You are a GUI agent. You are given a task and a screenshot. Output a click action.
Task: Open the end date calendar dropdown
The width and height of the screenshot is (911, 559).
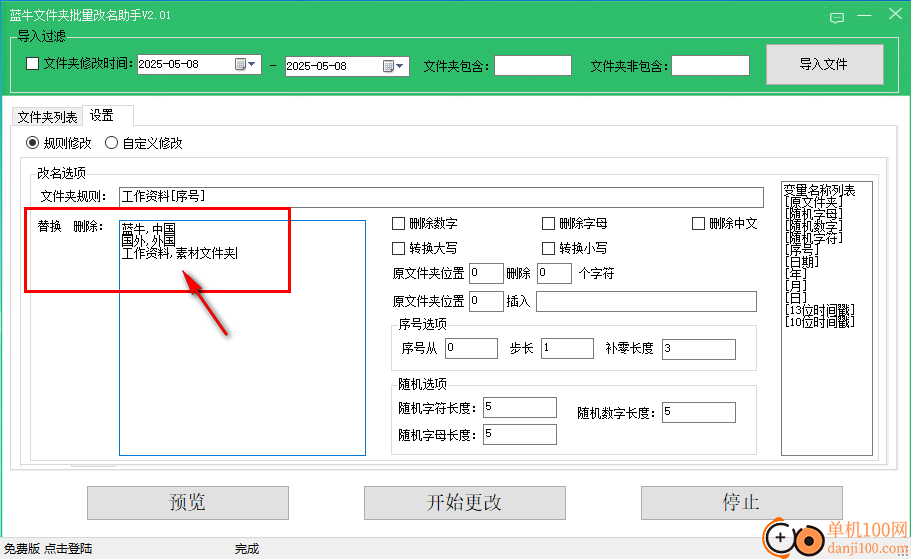point(394,66)
